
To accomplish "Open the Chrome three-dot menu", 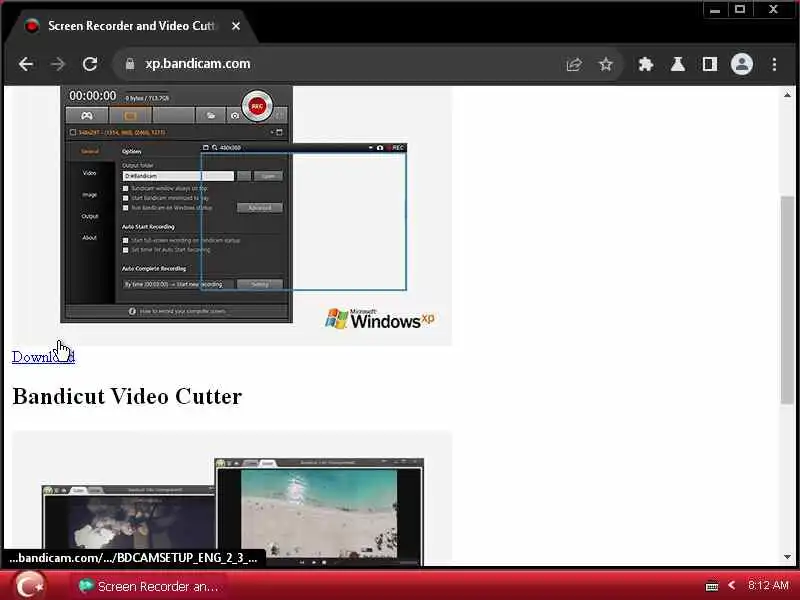I will [774, 64].
